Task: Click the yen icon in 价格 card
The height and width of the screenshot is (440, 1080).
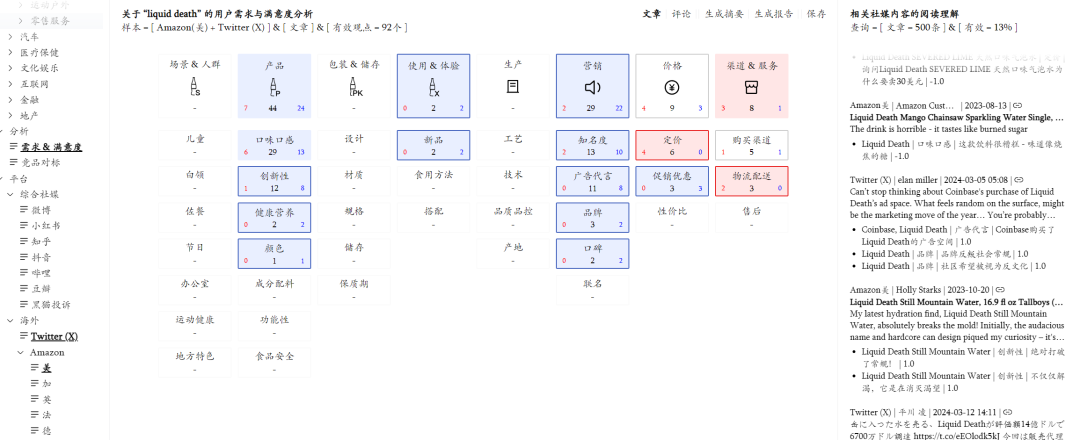Action: click(672, 87)
